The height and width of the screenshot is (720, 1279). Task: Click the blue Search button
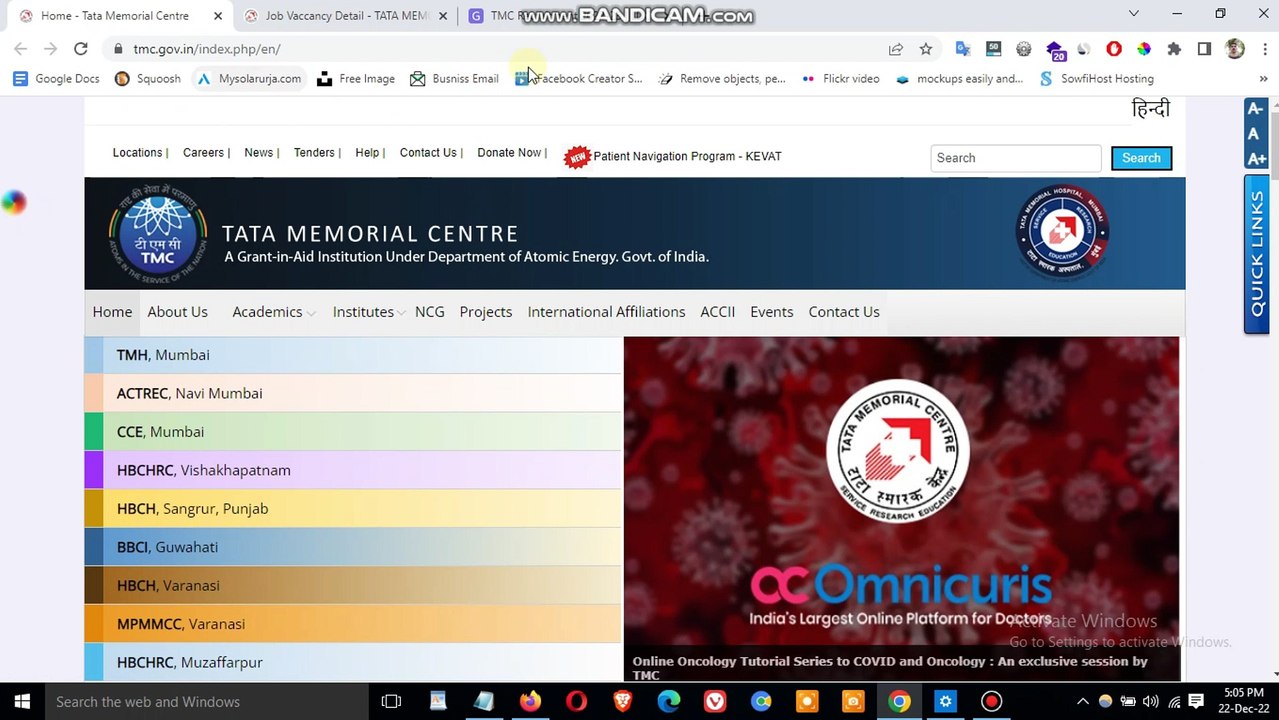1141,158
